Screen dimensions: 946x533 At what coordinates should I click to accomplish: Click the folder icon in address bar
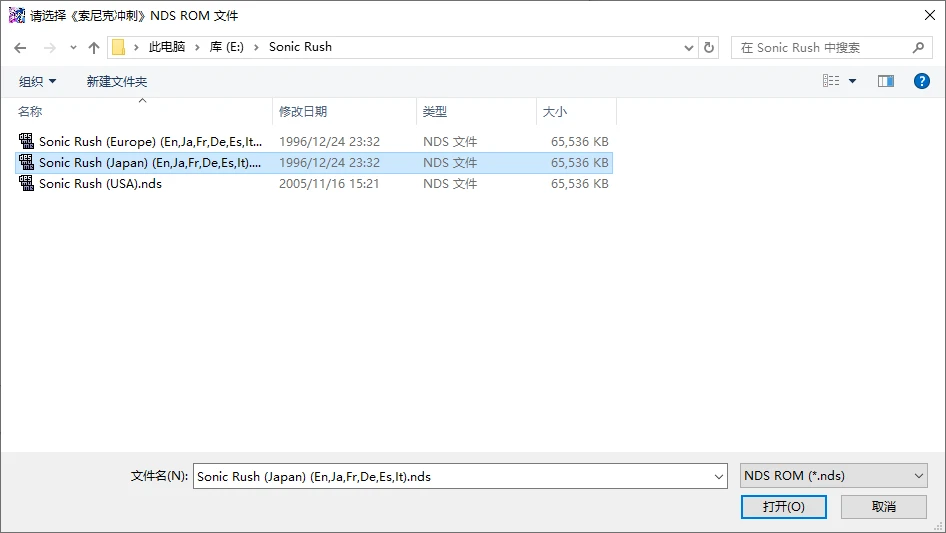point(119,47)
